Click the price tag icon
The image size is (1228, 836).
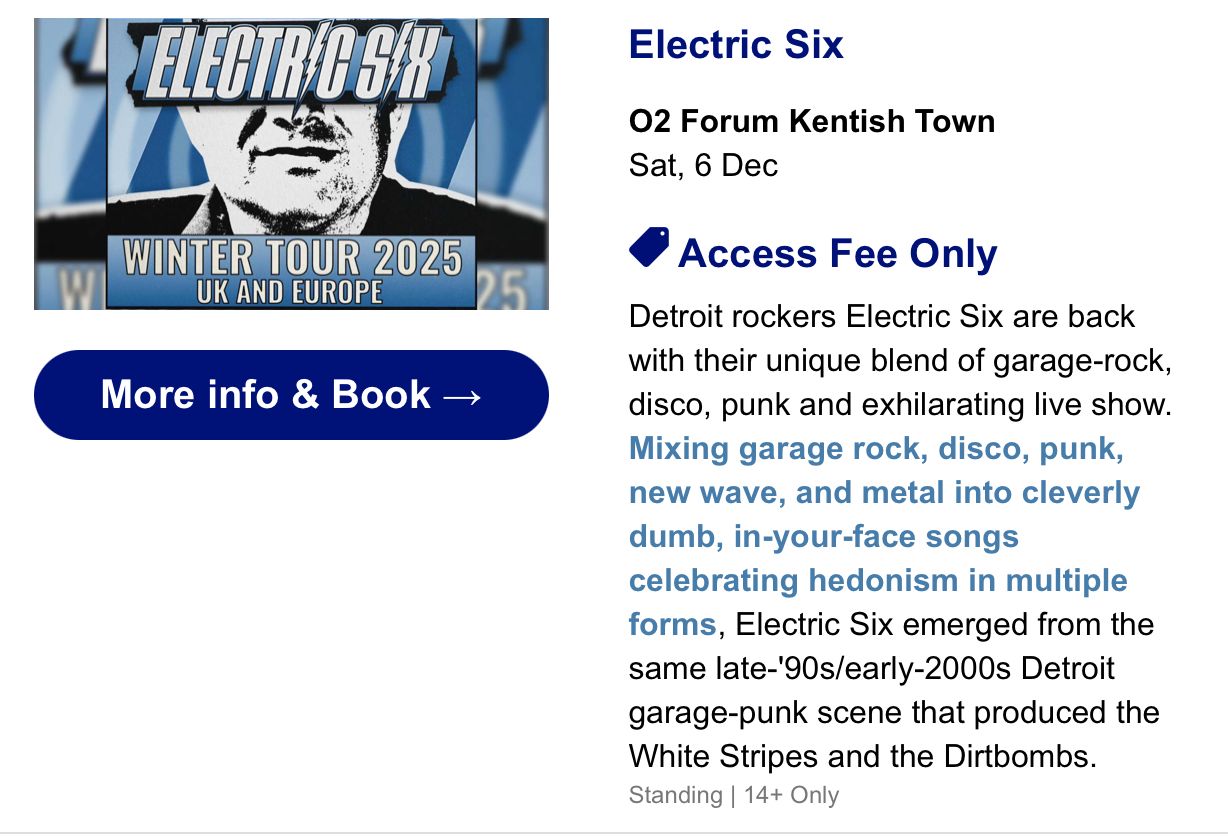click(x=649, y=248)
